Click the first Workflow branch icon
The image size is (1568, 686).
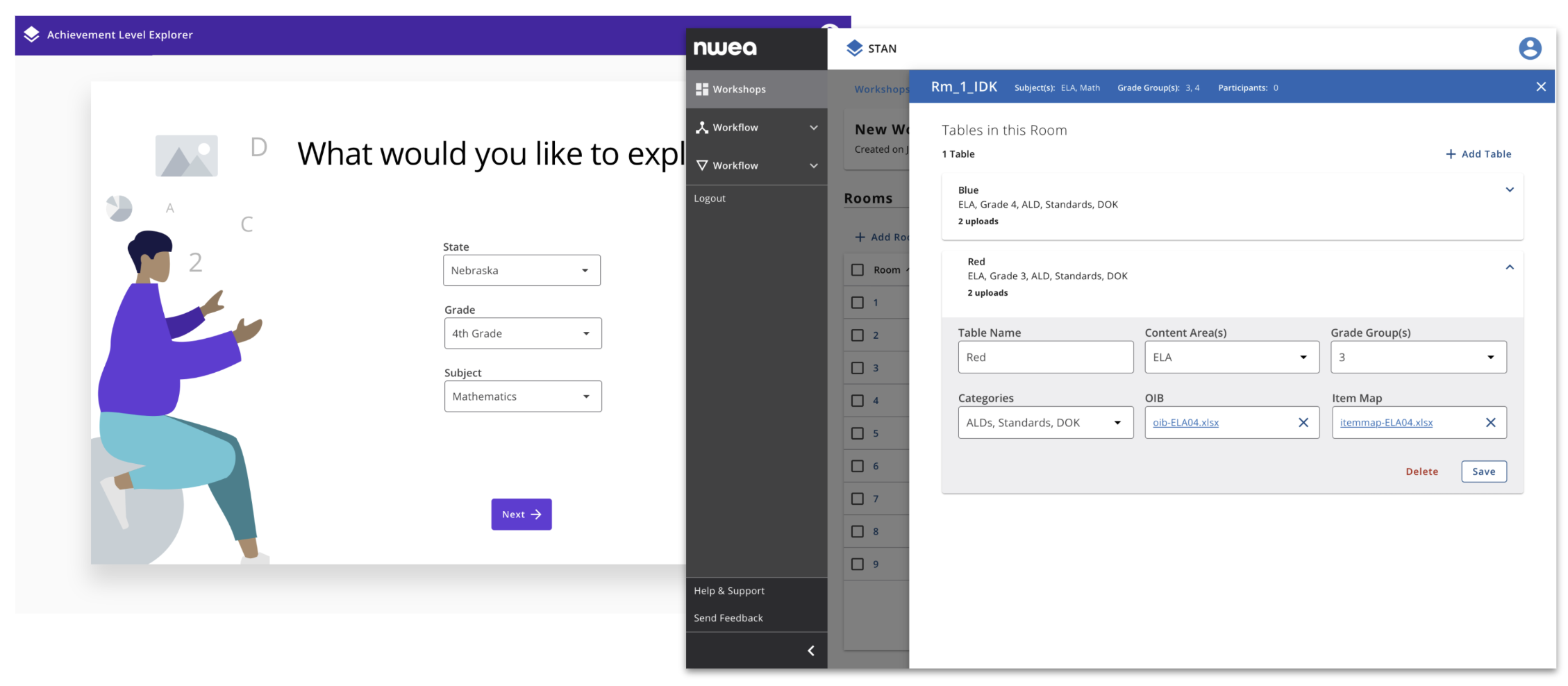(x=702, y=128)
